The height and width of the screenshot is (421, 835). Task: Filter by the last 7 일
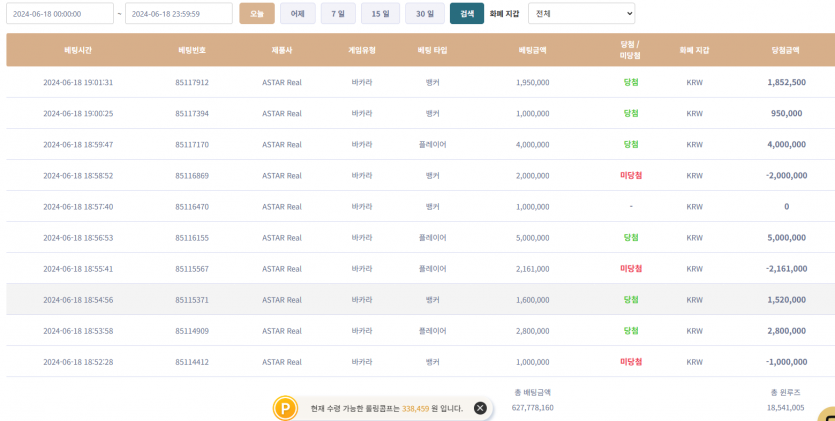(x=338, y=14)
